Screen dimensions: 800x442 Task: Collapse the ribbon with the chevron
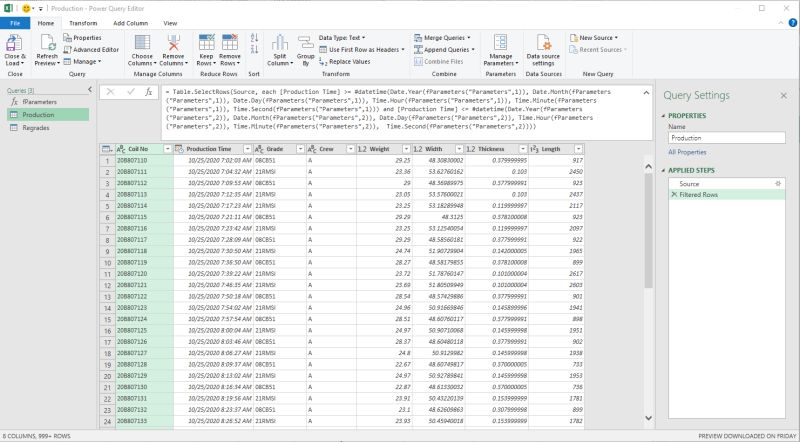(781, 23)
